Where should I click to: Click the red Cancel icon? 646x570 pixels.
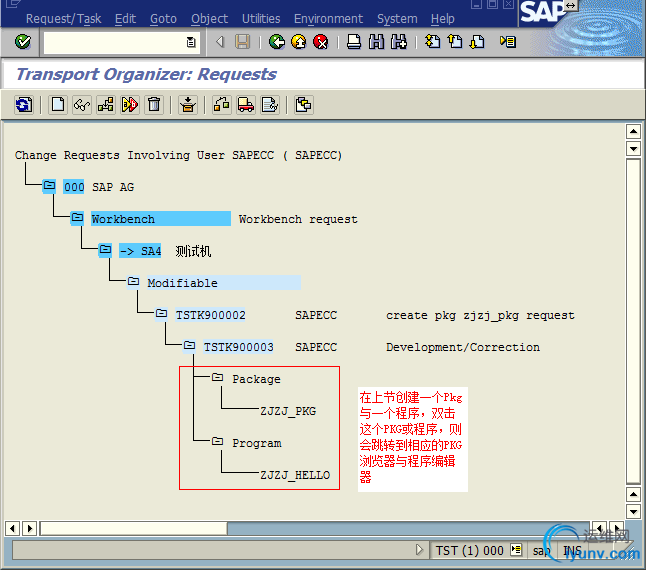(321, 42)
